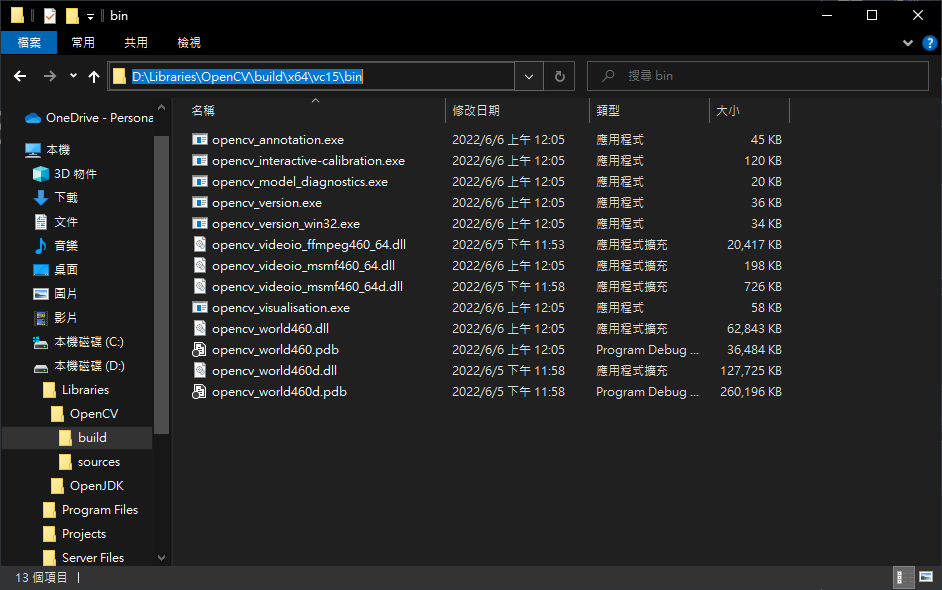Click the 2022/6/5 下午 11:53 date cell

pos(508,245)
